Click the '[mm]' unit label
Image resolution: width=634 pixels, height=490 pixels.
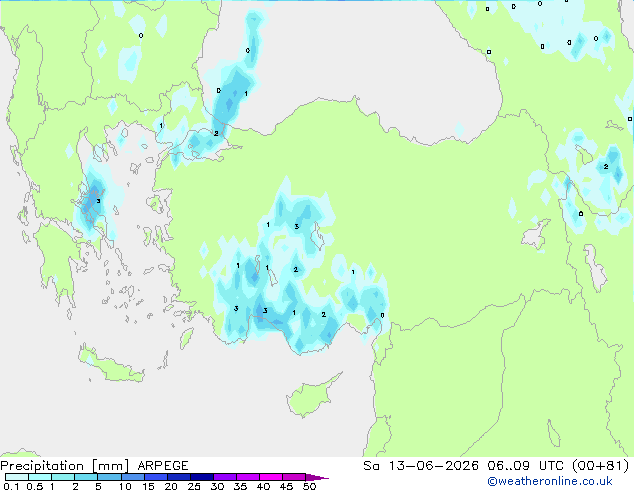tap(110, 466)
